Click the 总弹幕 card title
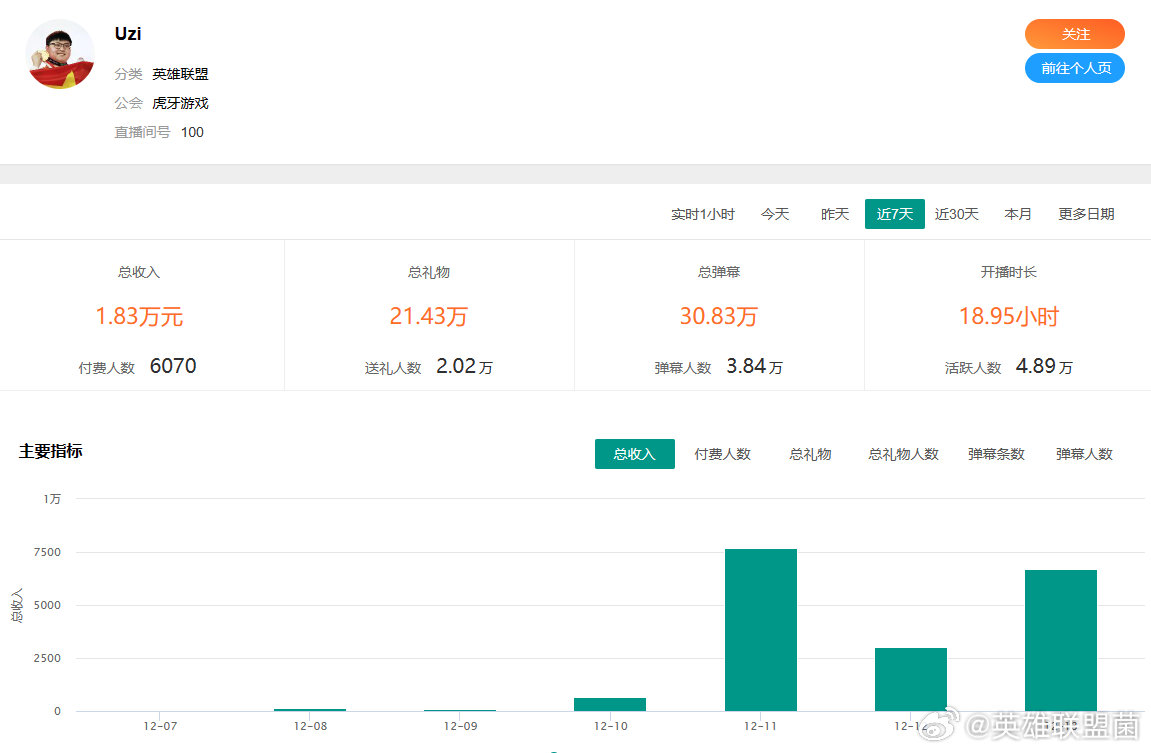The height and width of the screenshot is (753, 1151). [x=719, y=272]
